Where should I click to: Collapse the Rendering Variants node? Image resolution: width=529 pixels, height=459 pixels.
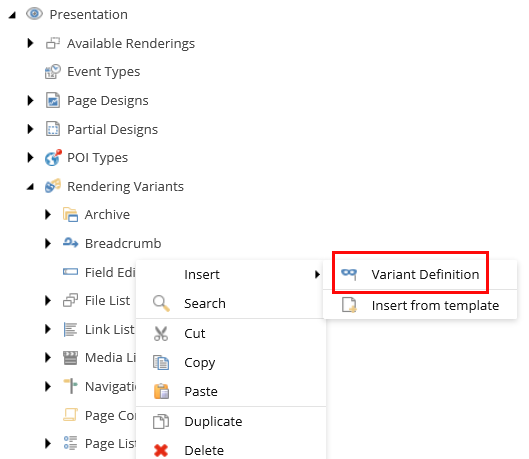coord(30,187)
